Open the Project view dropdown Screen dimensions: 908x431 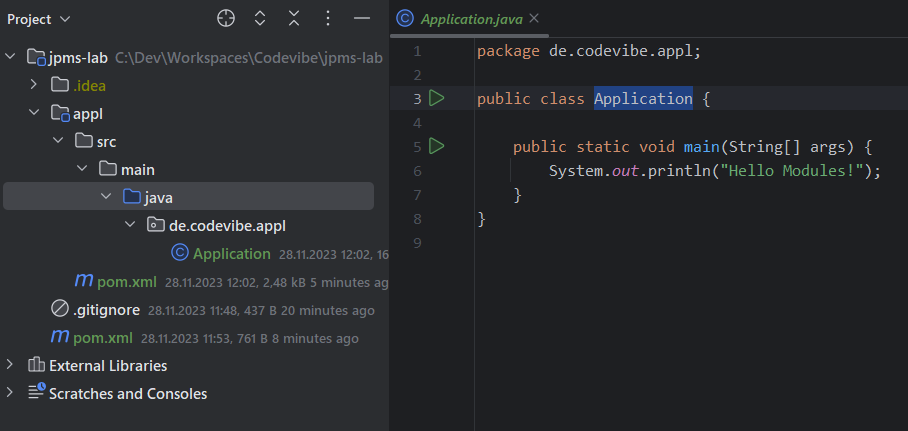pos(39,19)
